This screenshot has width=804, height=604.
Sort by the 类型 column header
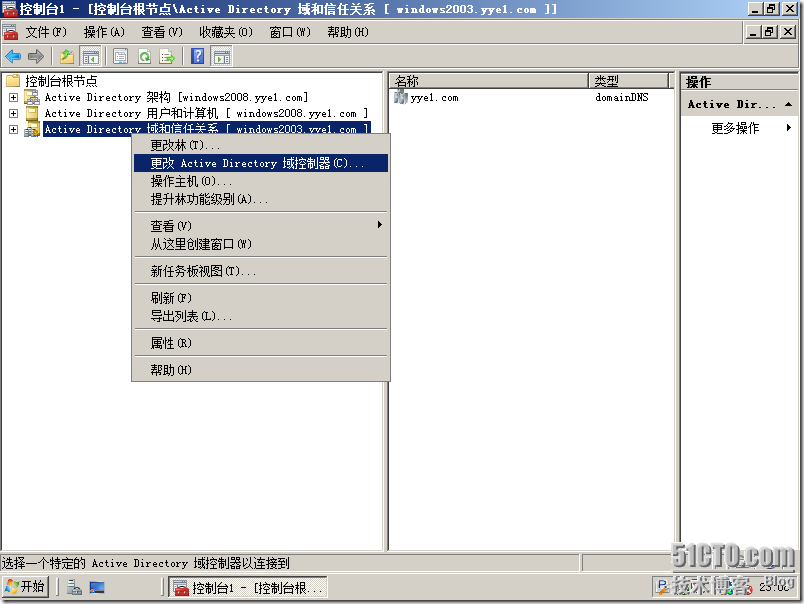tap(629, 80)
